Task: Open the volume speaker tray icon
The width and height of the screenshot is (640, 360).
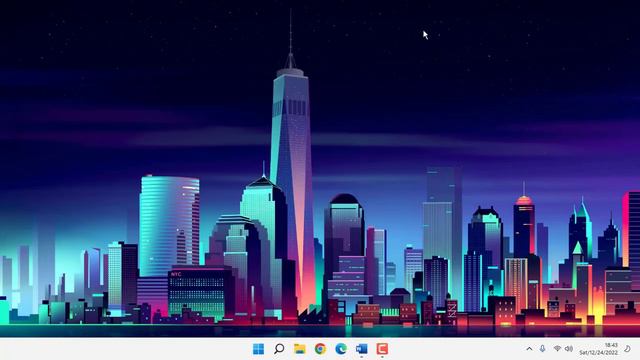Action: pos(569,349)
